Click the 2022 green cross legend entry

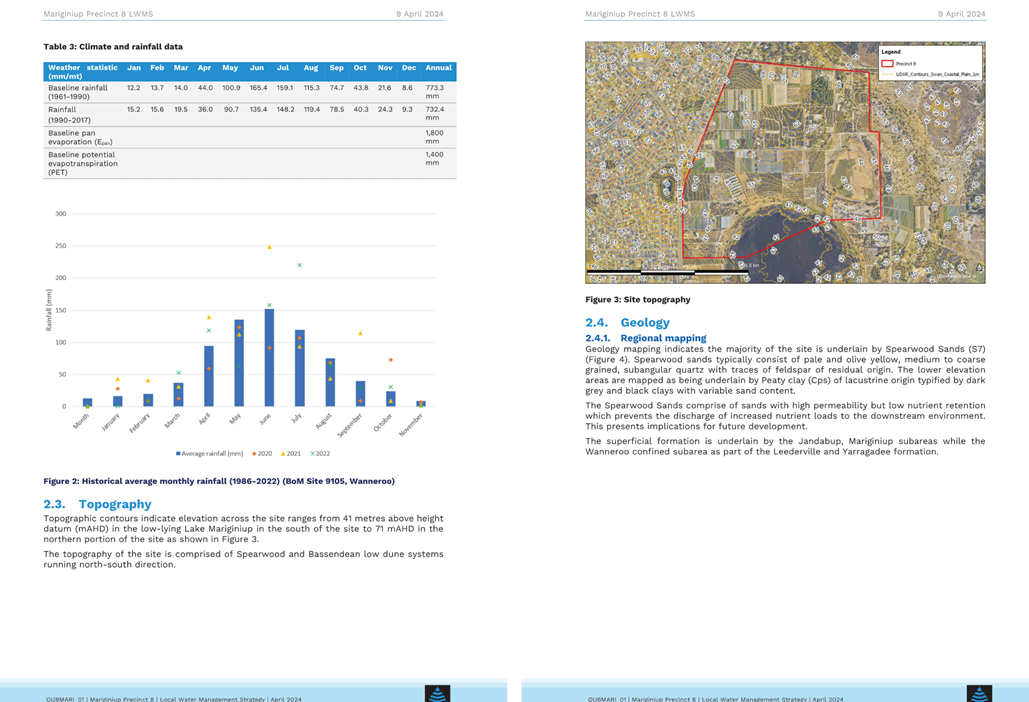click(320, 453)
